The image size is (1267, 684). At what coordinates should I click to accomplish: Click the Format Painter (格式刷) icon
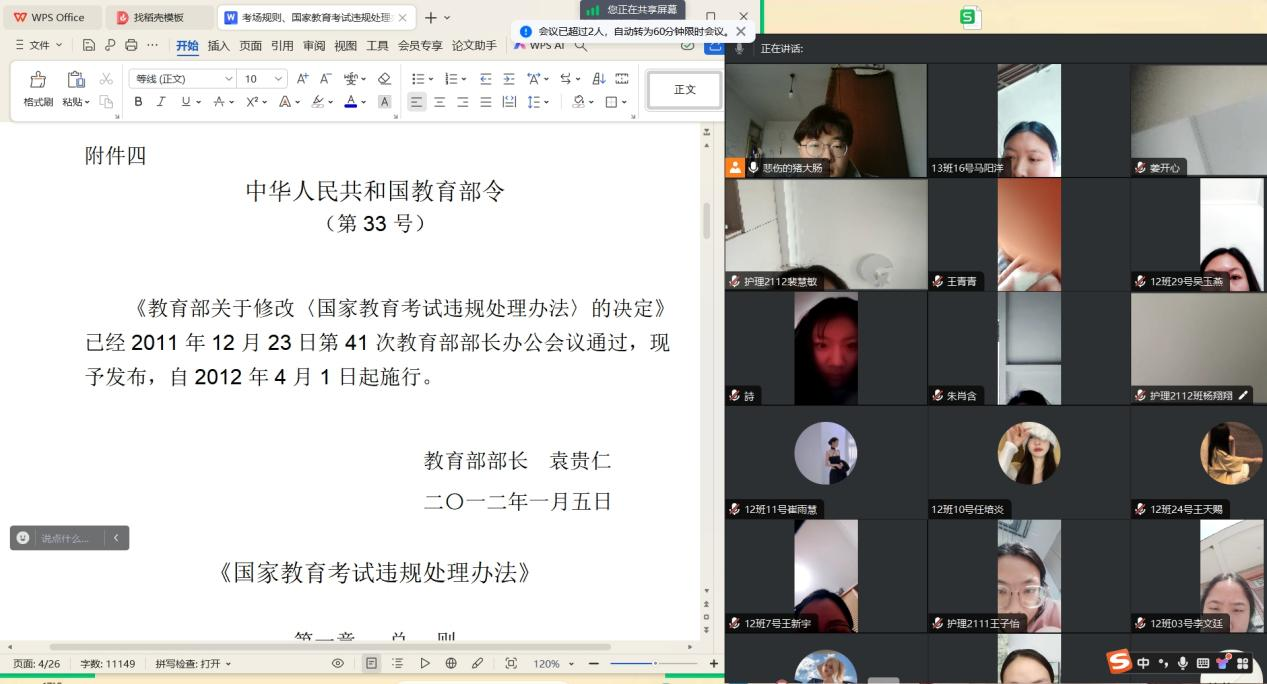tap(38, 79)
